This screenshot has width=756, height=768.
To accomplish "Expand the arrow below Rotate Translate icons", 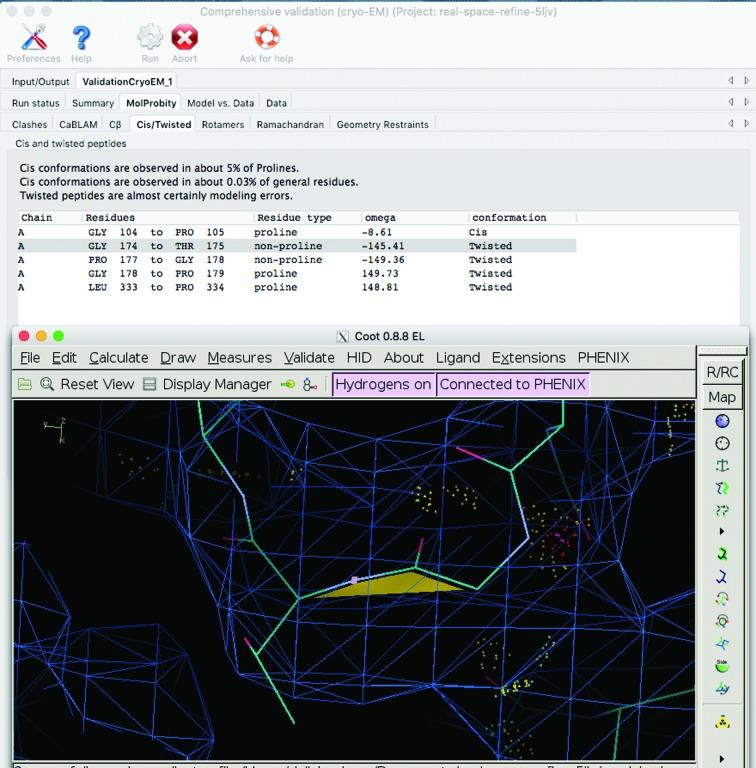I will (722, 531).
